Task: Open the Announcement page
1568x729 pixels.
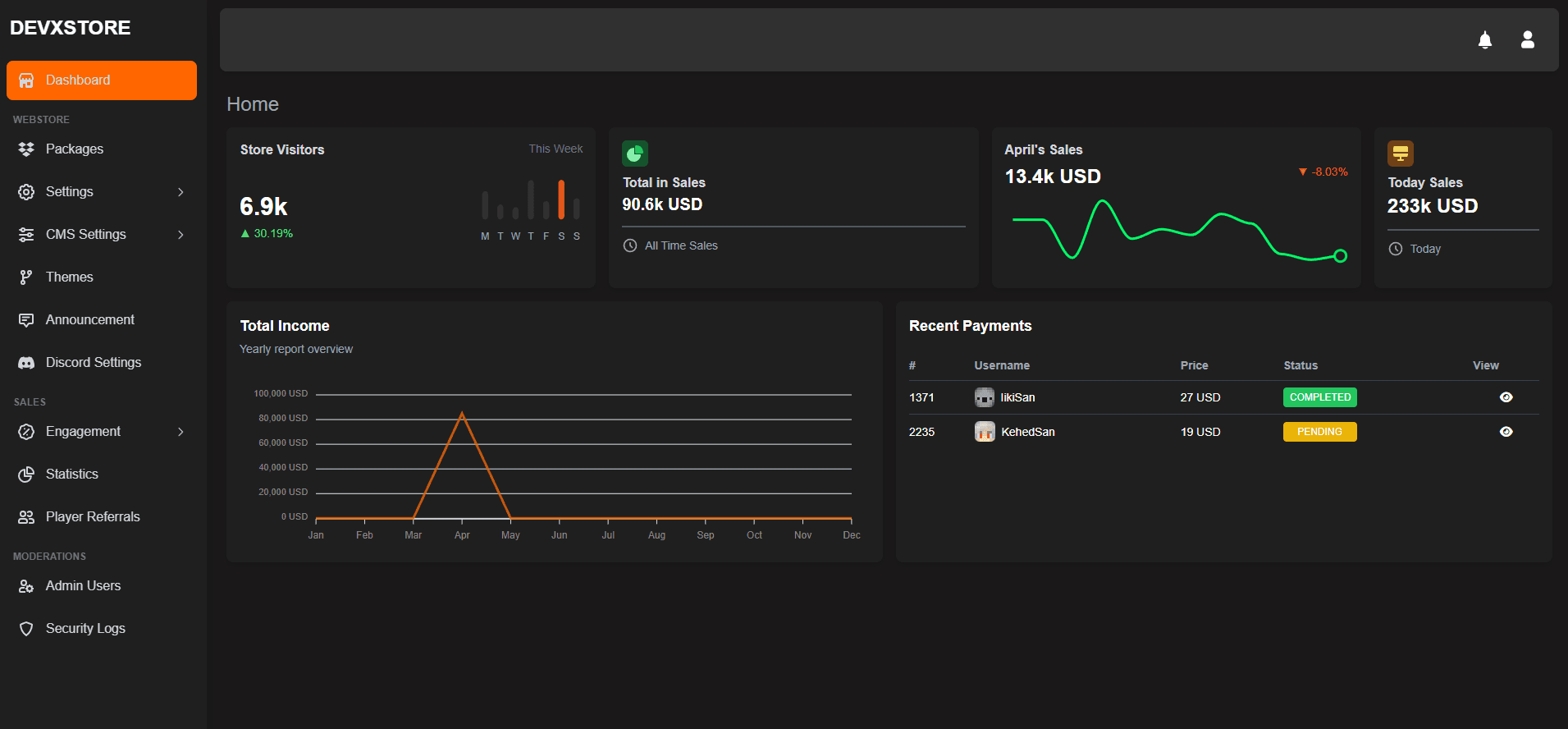Action: coord(102,320)
